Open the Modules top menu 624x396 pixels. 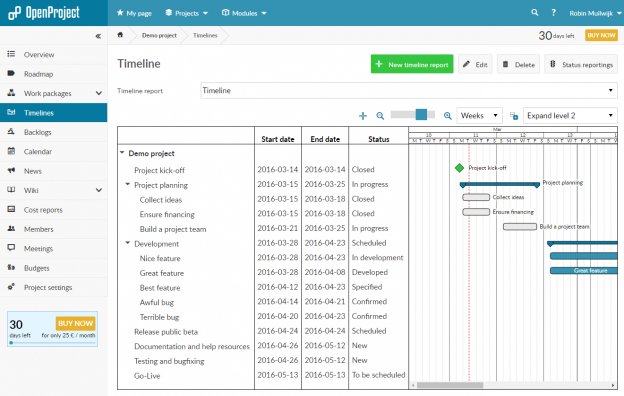(244, 13)
